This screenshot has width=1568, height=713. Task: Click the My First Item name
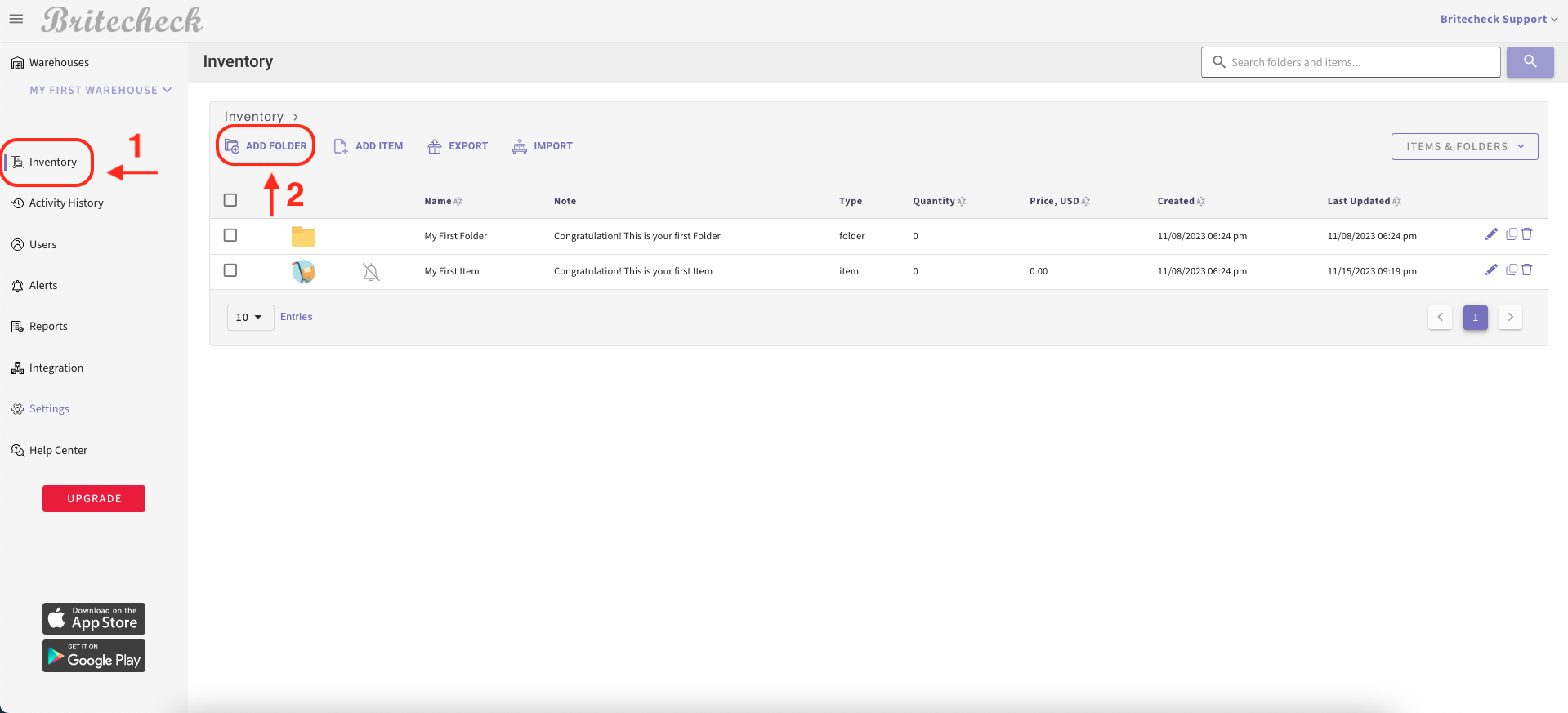tap(452, 271)
